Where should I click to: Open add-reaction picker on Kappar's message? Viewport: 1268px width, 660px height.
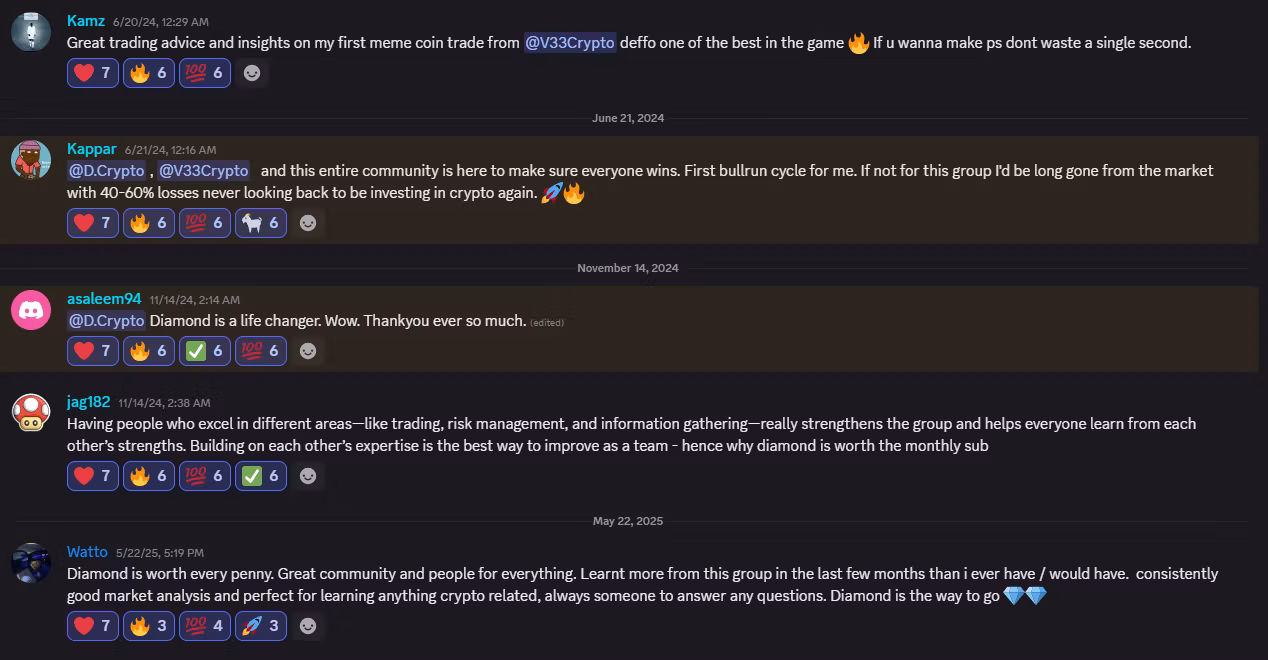click(308, 223)
